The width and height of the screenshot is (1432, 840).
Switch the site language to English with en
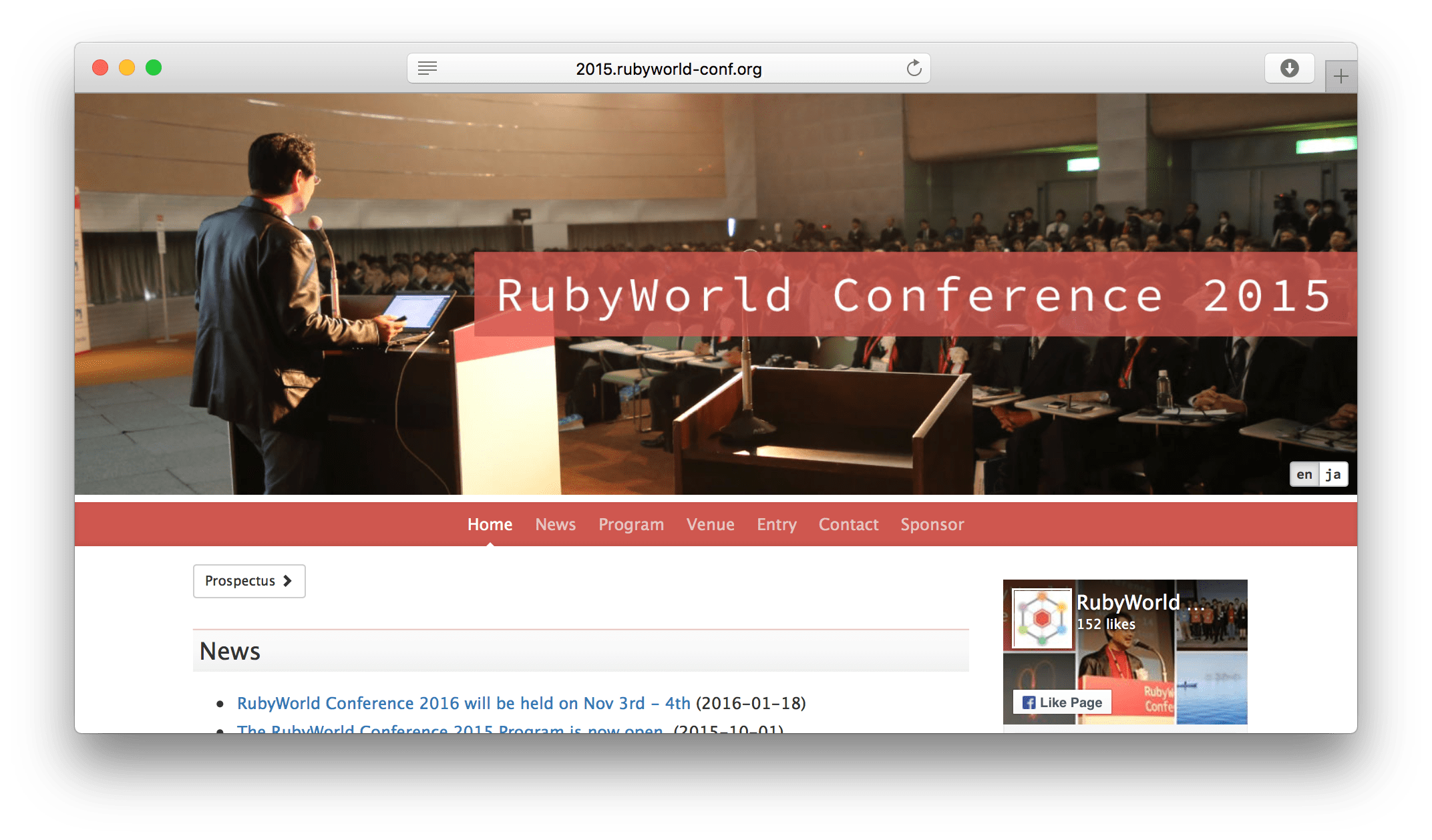pyautogui.click(x=1304, y=474)
